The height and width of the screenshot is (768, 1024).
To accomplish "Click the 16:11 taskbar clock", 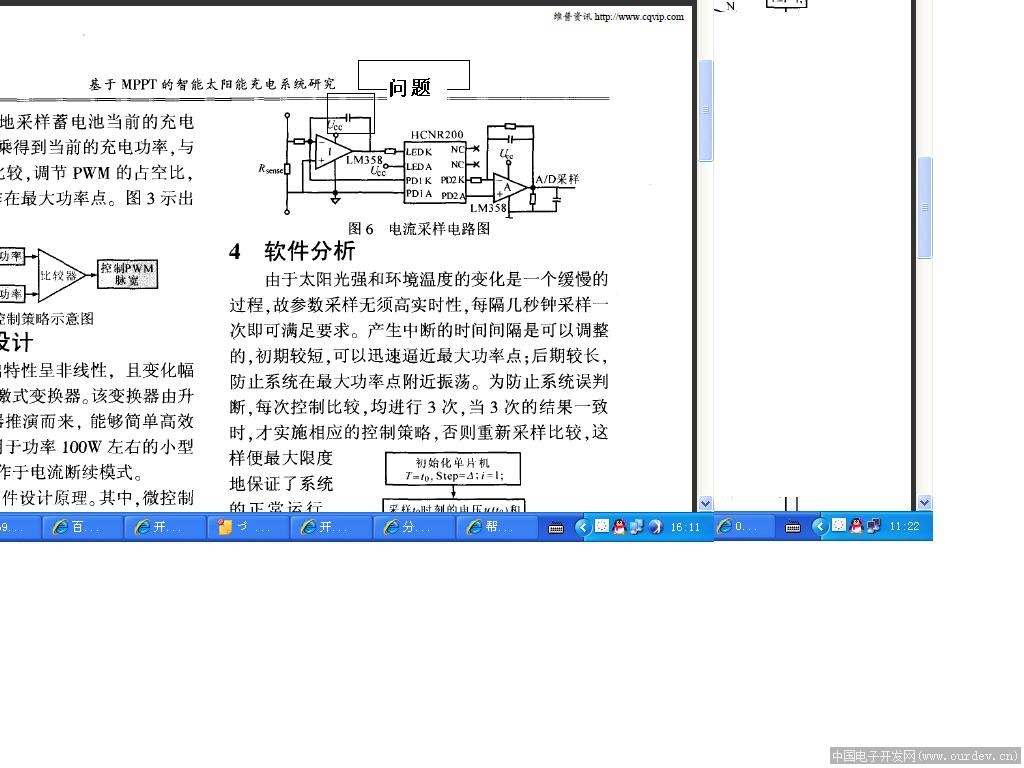I will (685, 527).
